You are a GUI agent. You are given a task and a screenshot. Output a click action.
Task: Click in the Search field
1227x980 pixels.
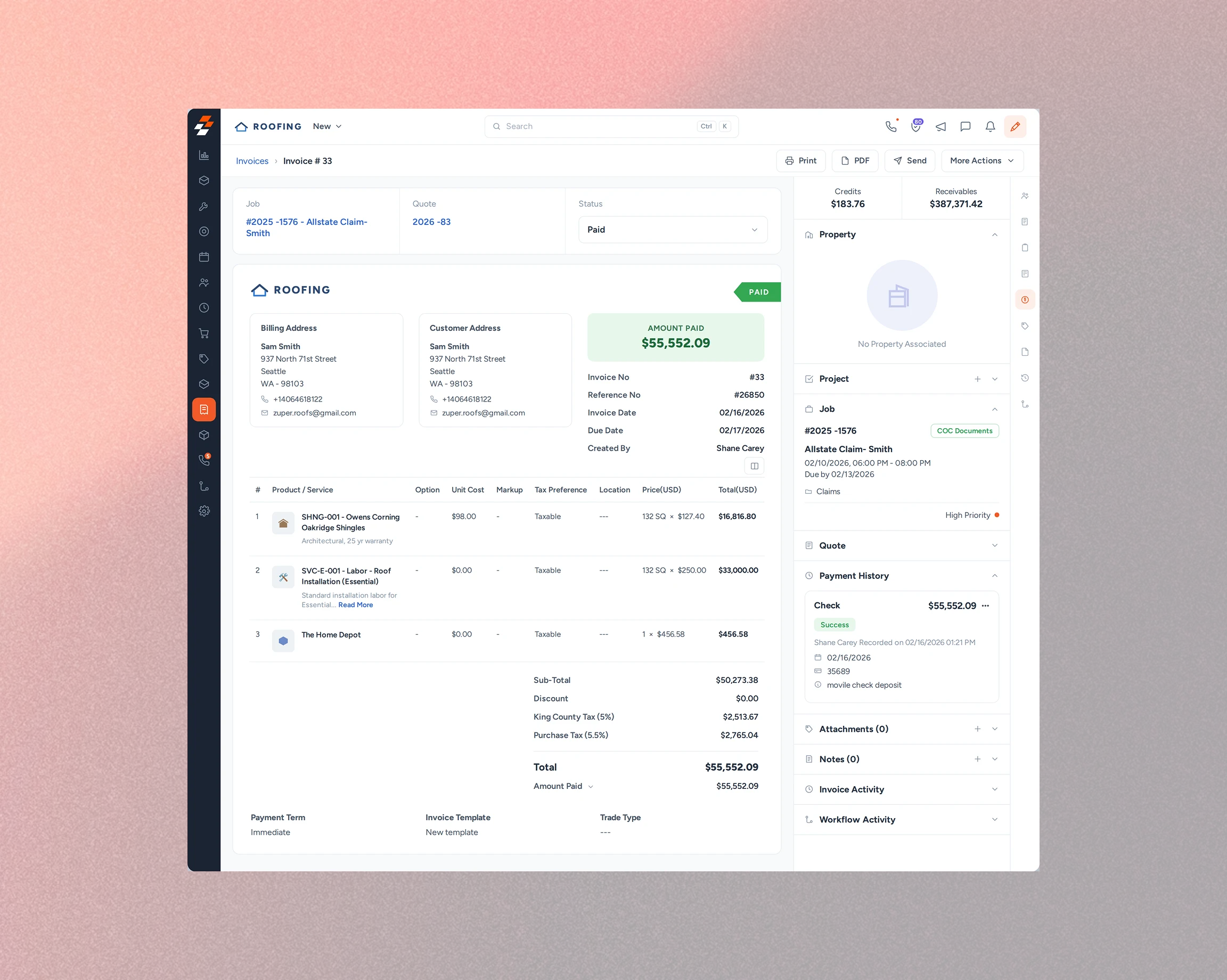pyautogui.click(x=611, y=126)
